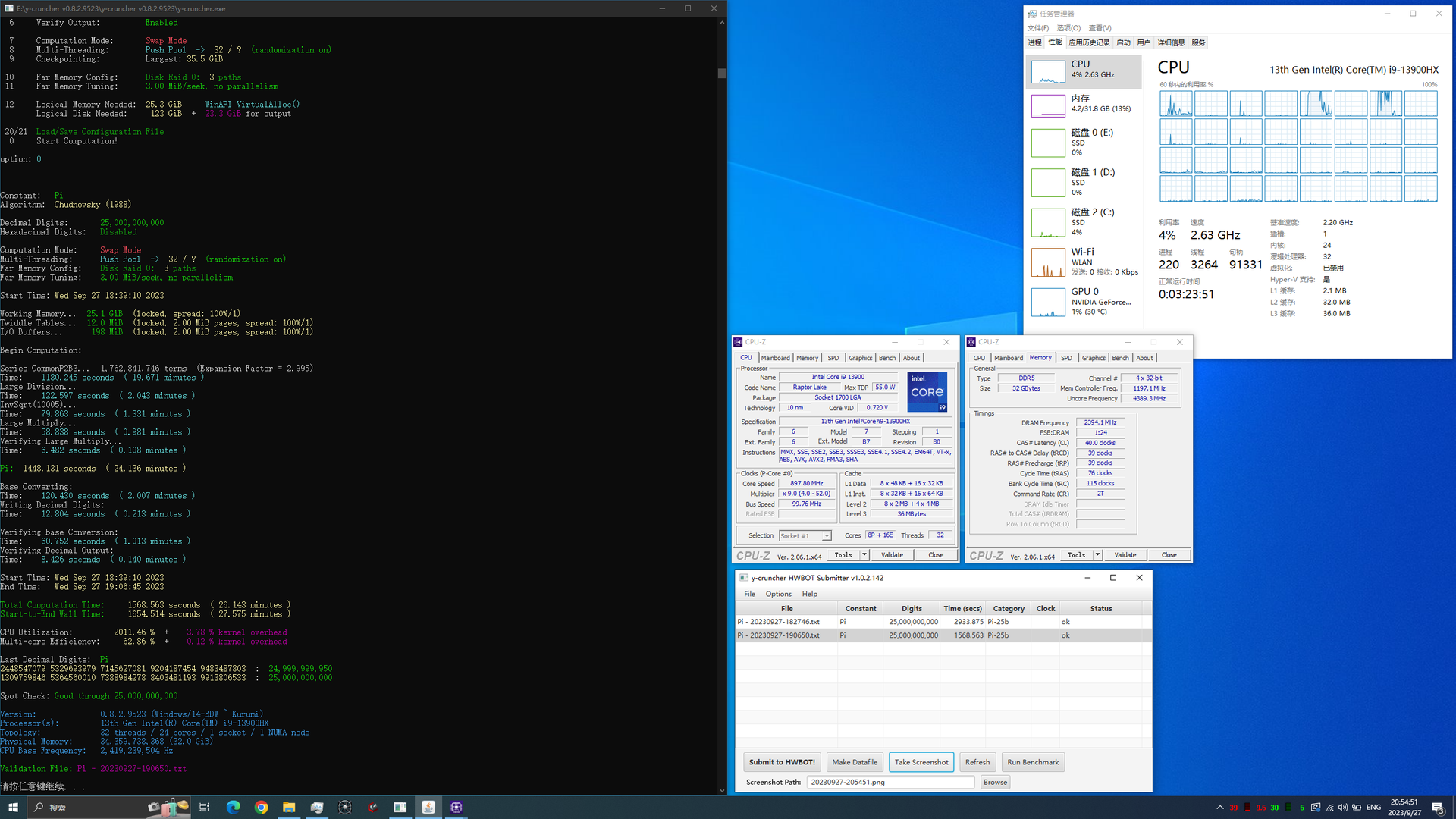Screen dimensions: 1456x819
Task: Focus the Screenshot Path input field
Action: tap(890, 783)
